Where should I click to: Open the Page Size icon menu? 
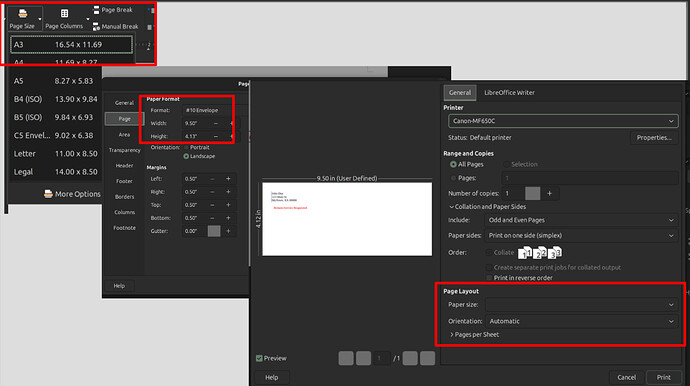click(x=22, y=14)
